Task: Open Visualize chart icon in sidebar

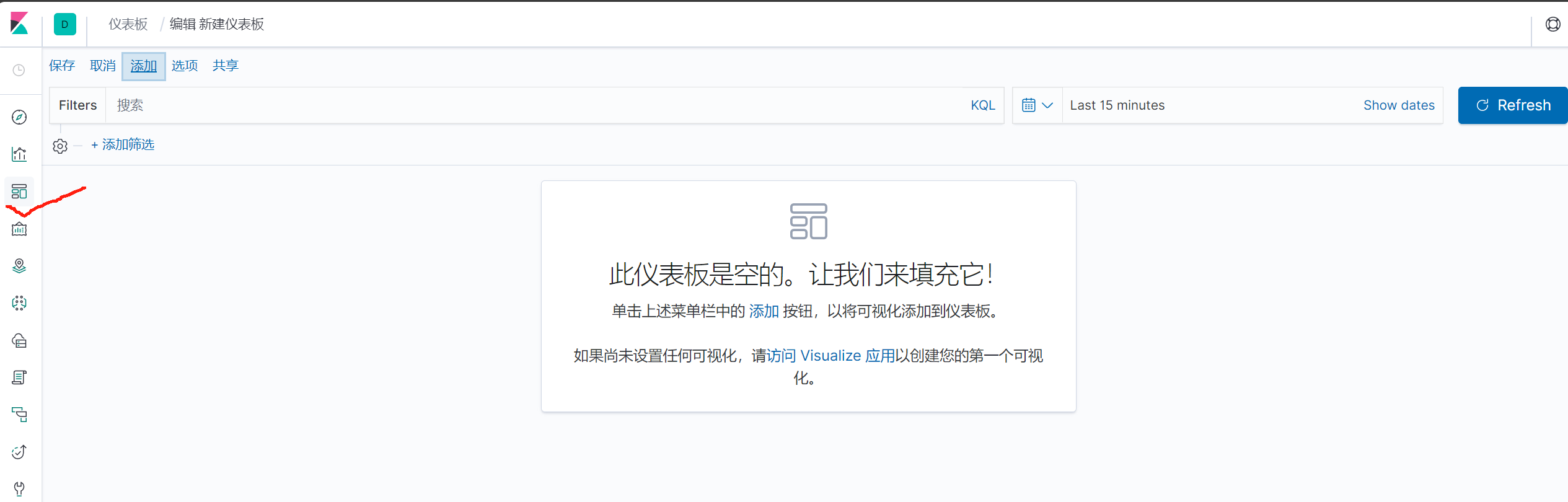Action: (19, 154)
